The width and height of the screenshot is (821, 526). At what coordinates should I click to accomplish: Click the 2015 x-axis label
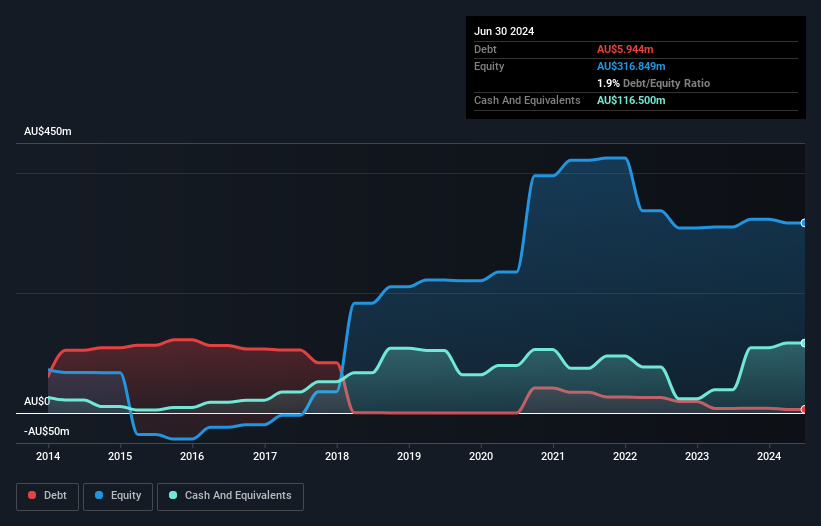[x=120, y=456]
